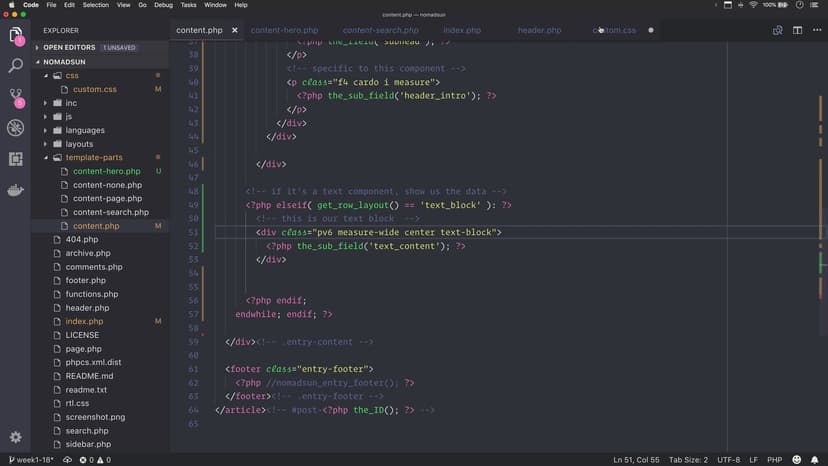Click the Manage settings gear icon

click(x=15, y=437)
